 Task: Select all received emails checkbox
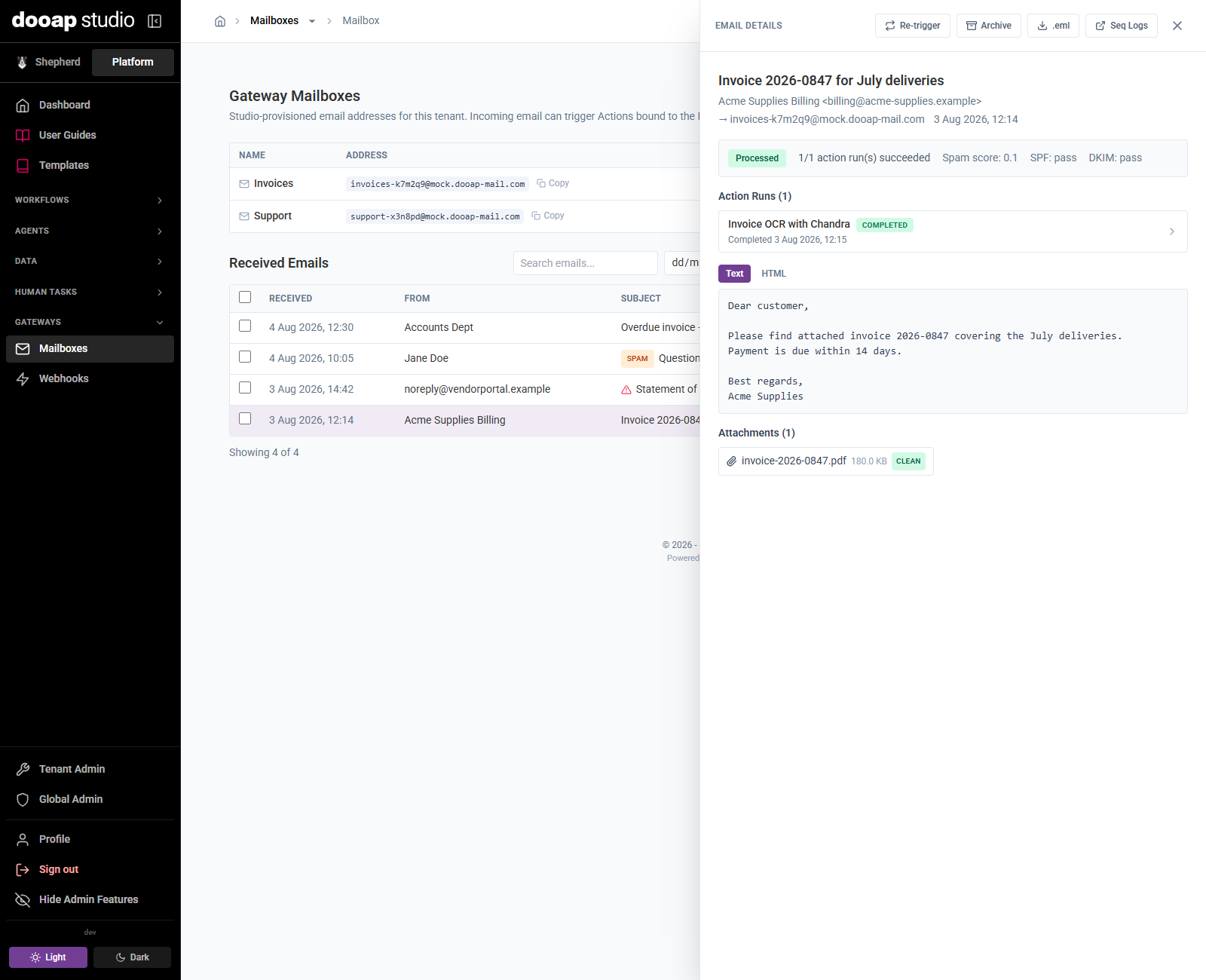[x=245, y=297]
